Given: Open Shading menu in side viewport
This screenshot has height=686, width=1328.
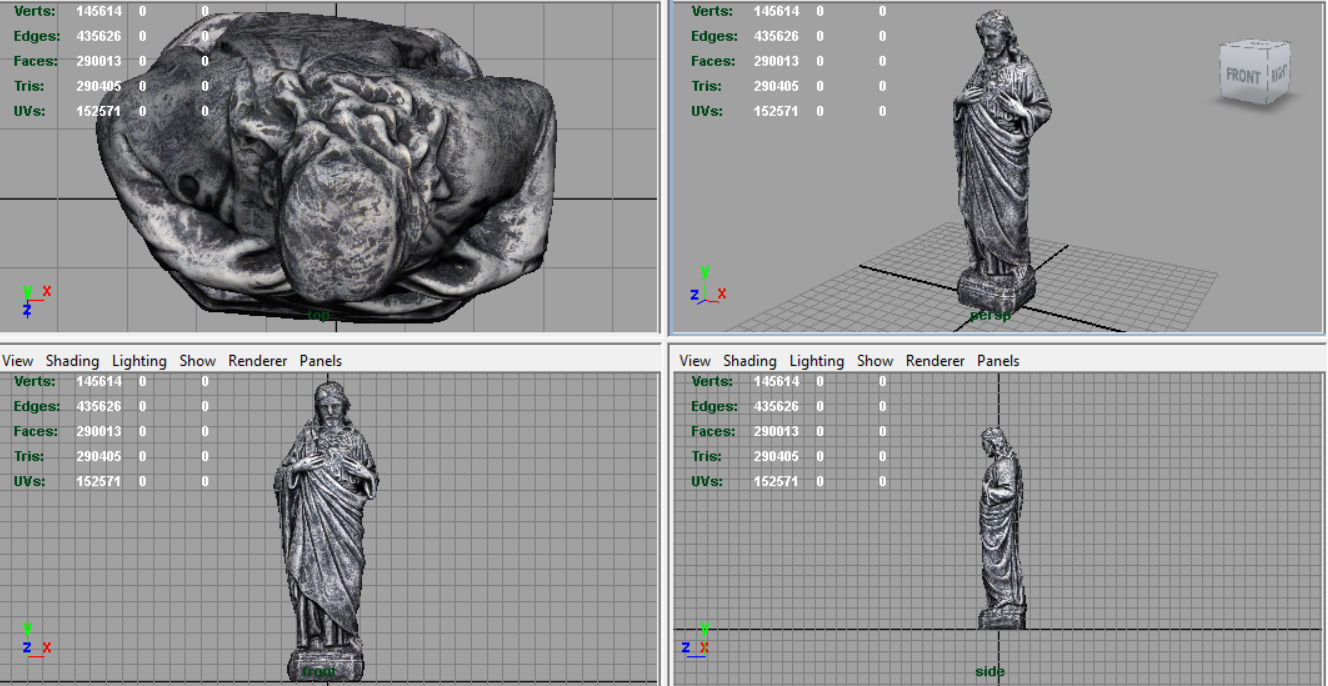Looking at the screenshot, I should pos(750,361).
